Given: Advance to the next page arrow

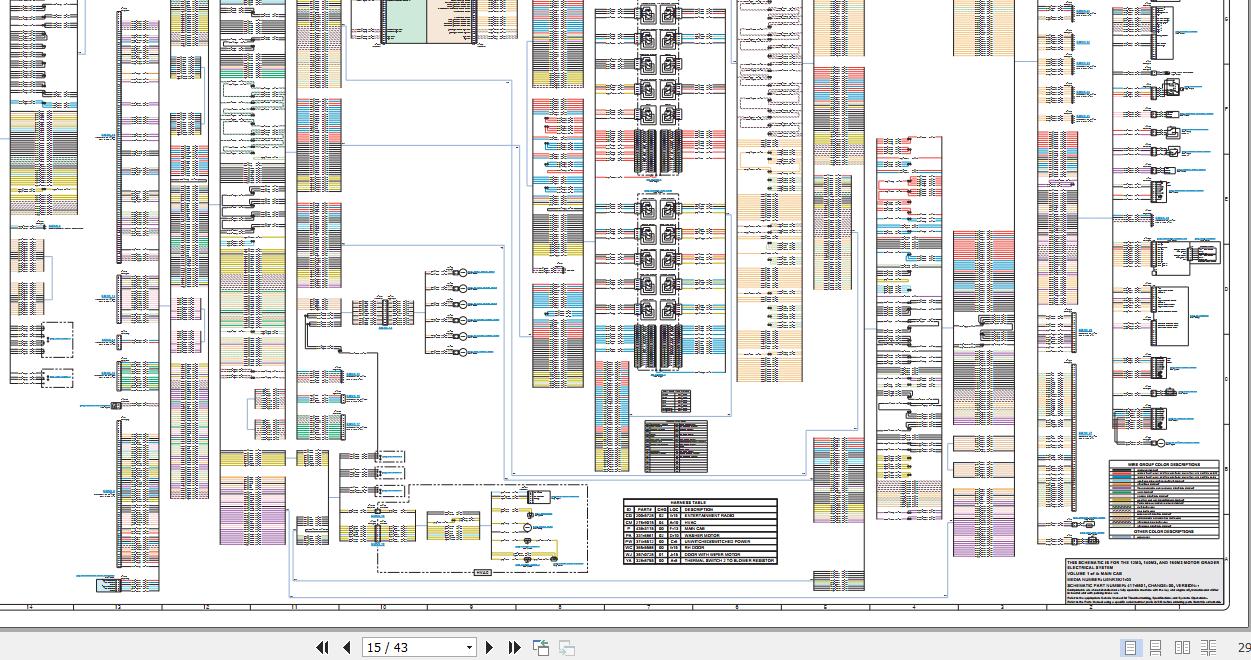Looking at the screenshot, I should click(489, 648).
